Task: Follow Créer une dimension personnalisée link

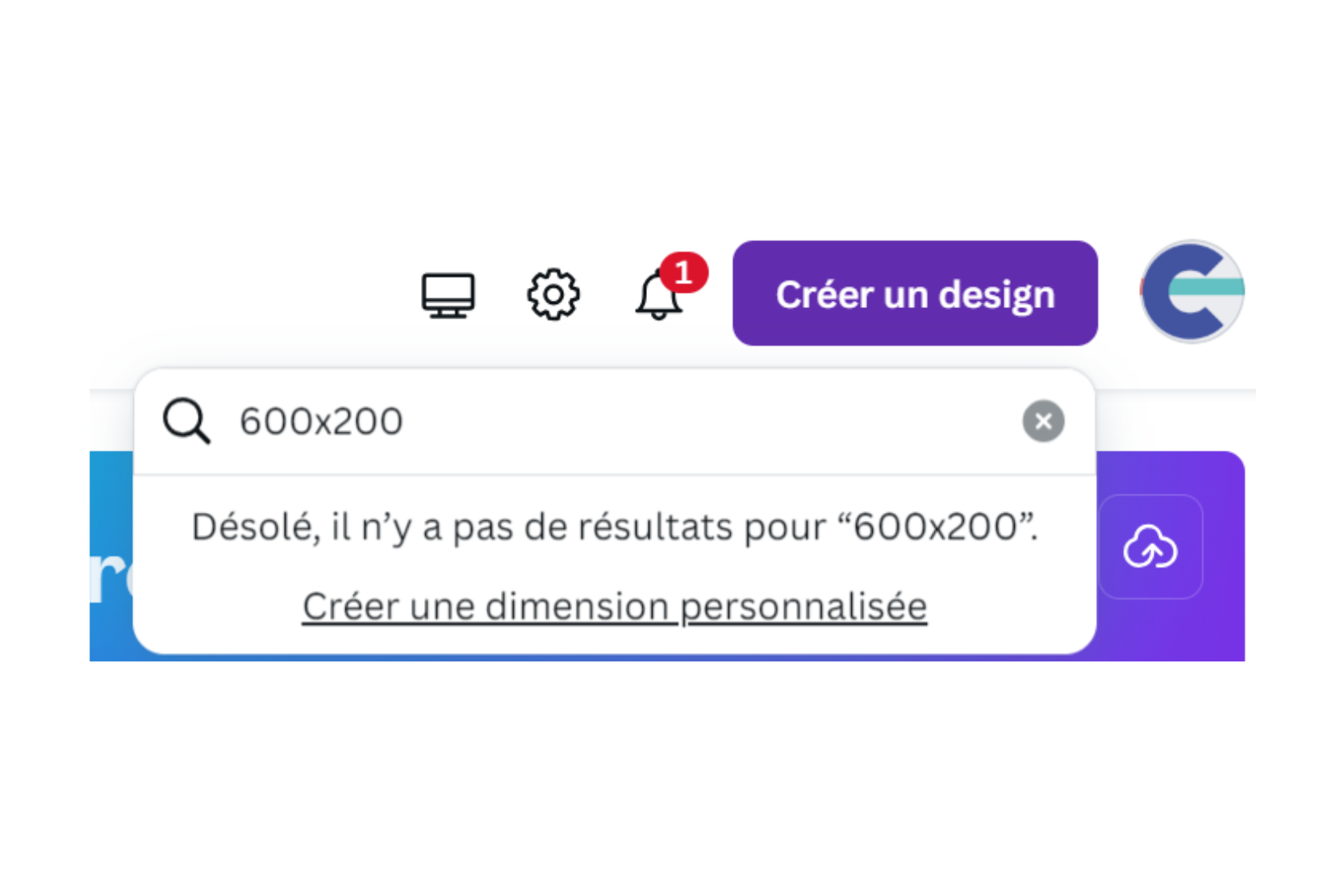Action: pos(615,606)
